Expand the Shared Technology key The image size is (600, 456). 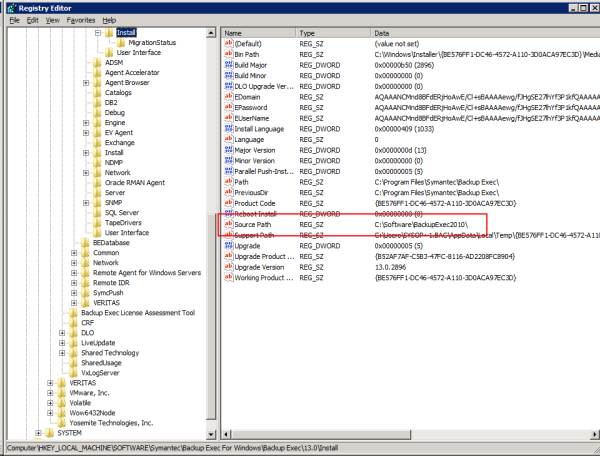(62, 353)
